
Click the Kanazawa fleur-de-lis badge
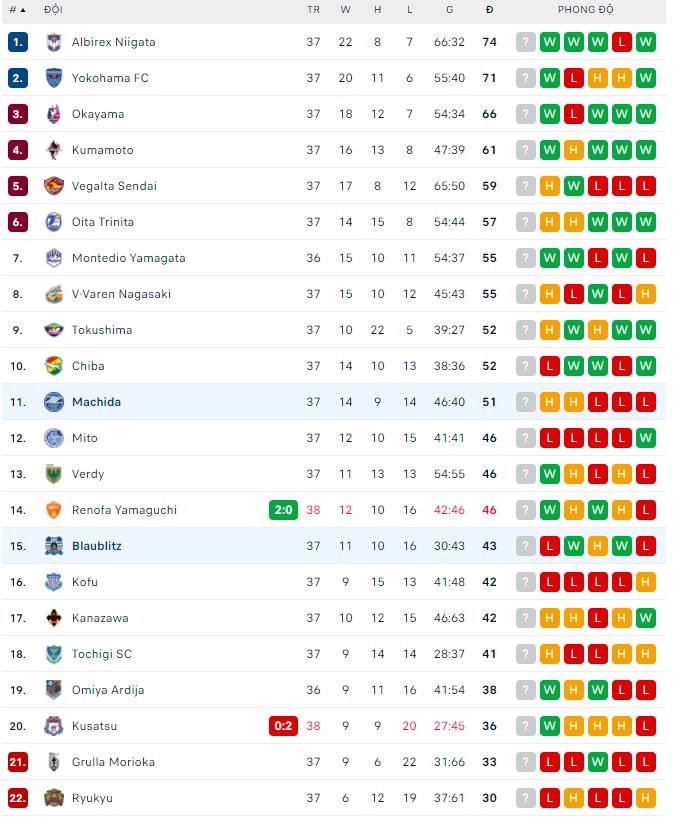pyautogui.click(x=54, y=618)
